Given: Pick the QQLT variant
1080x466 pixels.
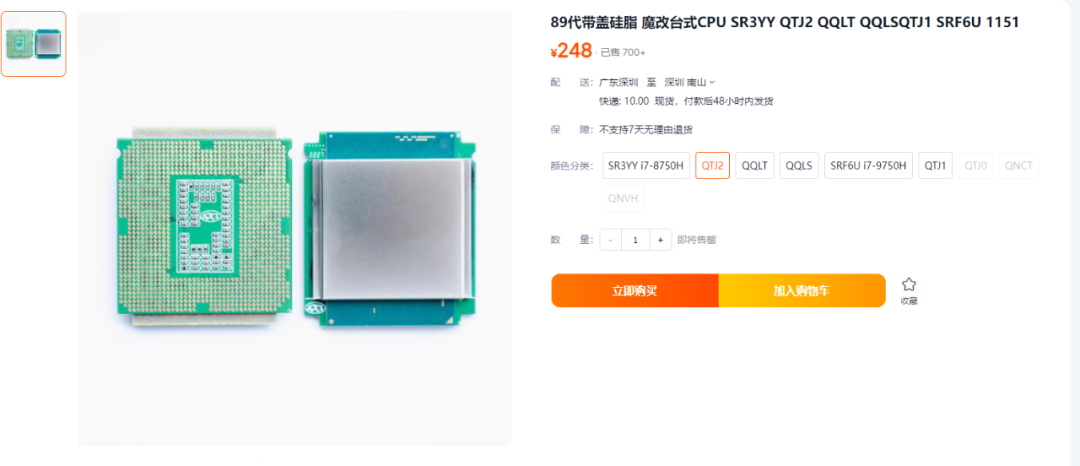Looking at the screenshot, I should [755, 165].
